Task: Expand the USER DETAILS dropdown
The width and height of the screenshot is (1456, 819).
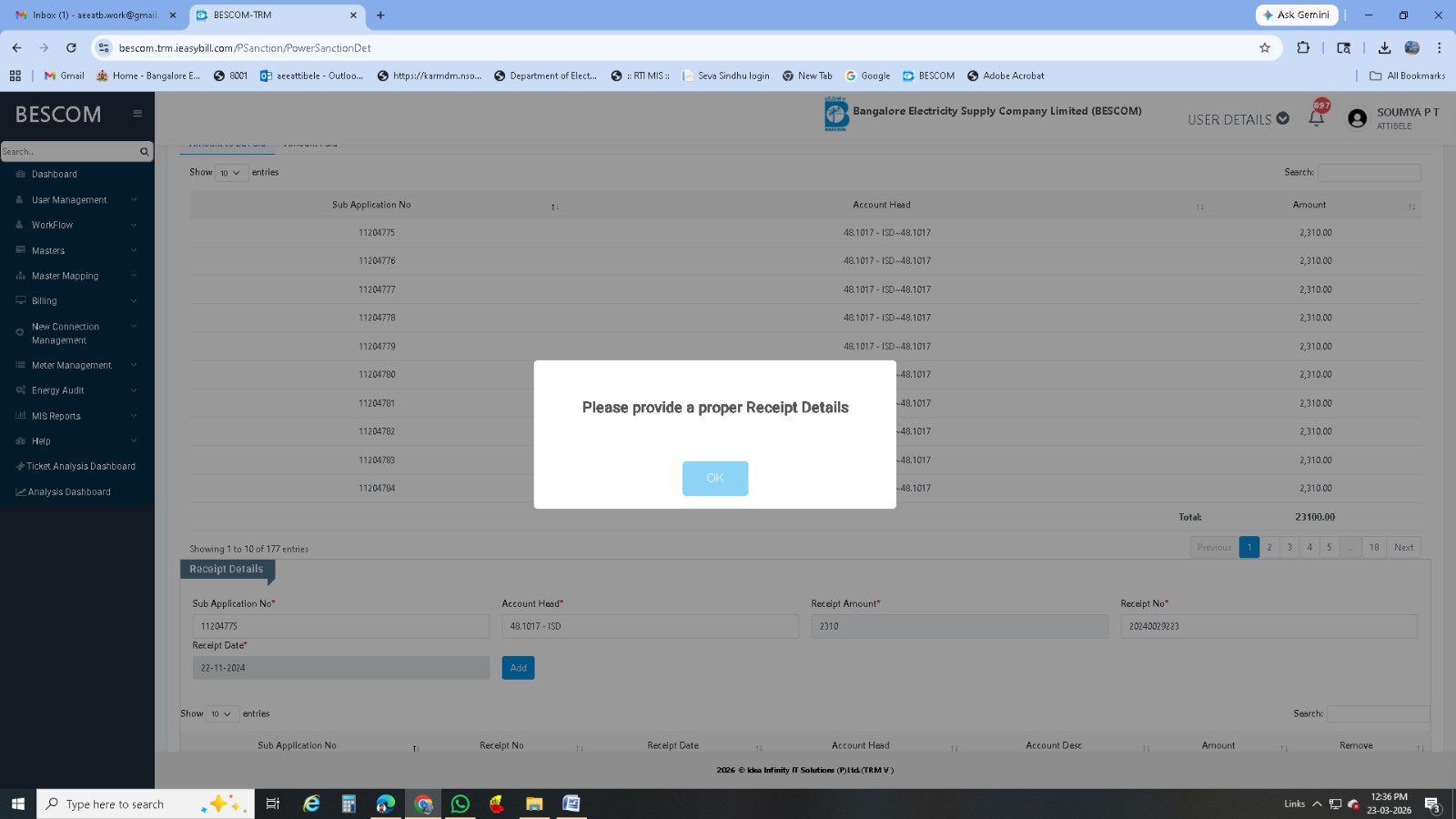Action: (1238, 119)
